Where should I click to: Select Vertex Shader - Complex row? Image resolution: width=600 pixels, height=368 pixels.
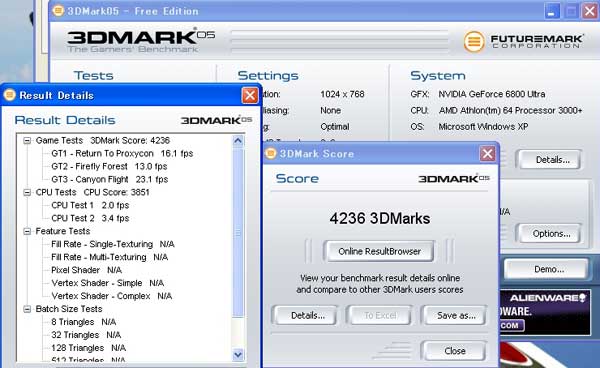tap(112, 296)
